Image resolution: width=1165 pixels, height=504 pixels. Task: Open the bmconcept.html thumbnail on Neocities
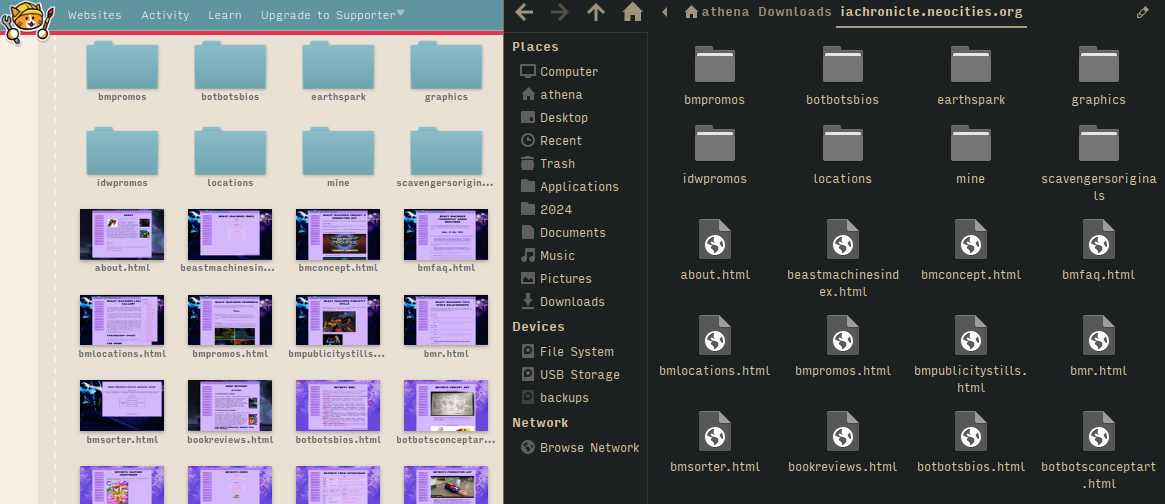click(338, 235)
